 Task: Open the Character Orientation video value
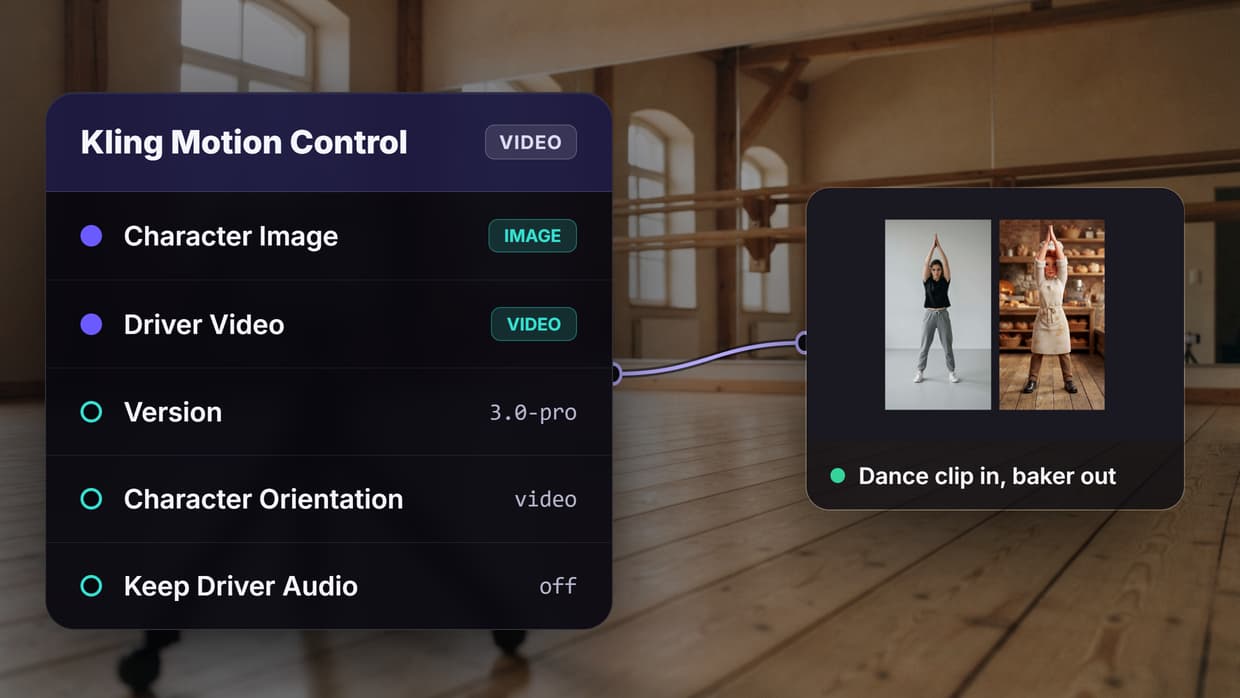pos(546,499)
